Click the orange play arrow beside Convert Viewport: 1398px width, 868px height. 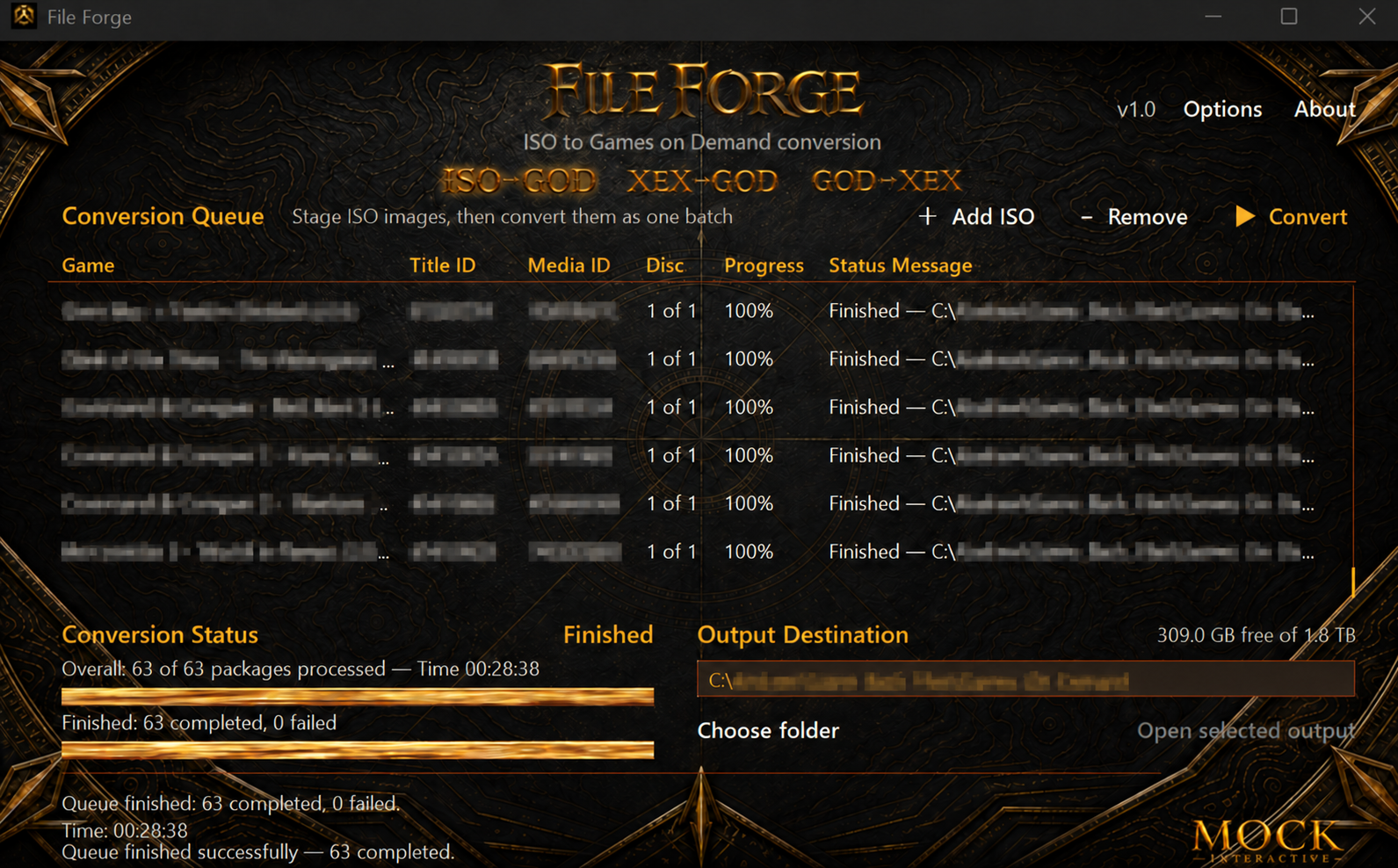coord(1244,216)
